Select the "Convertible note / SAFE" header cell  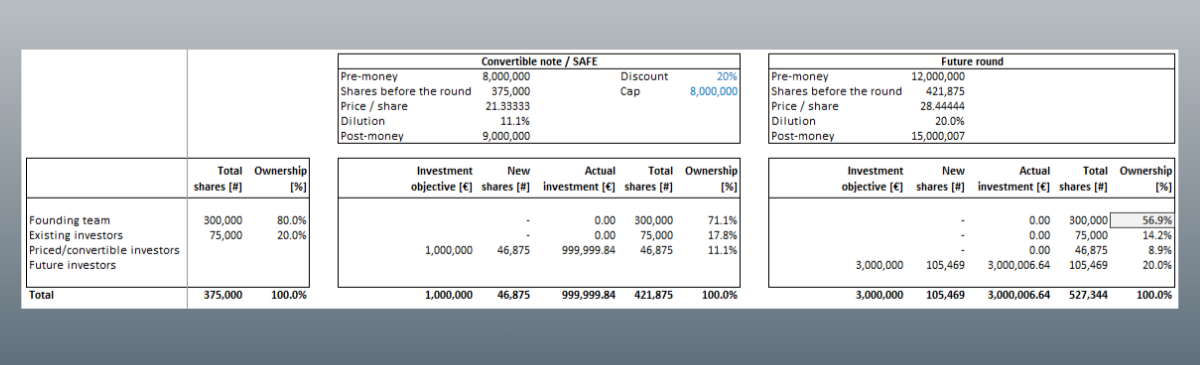tap(539, 61)
